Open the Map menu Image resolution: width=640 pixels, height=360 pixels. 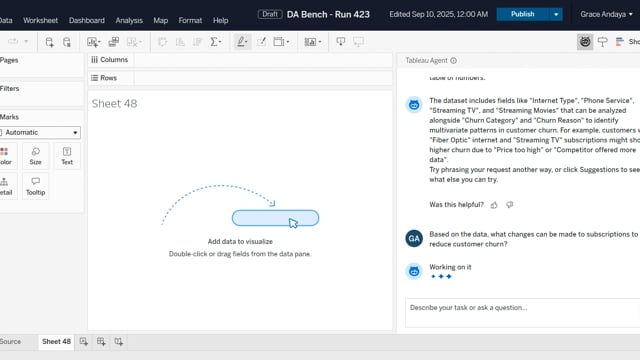(x=160, y=20)
